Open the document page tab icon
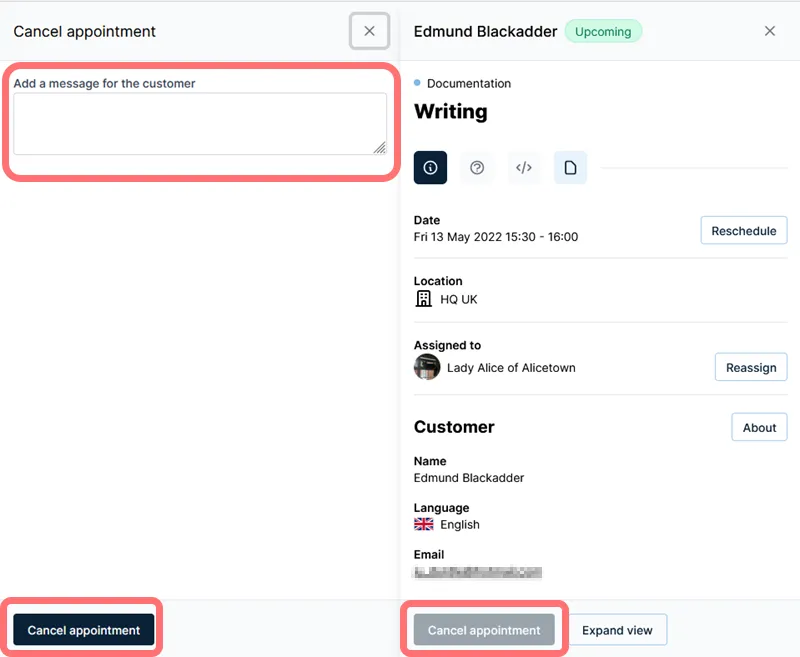 pos(570,167)
